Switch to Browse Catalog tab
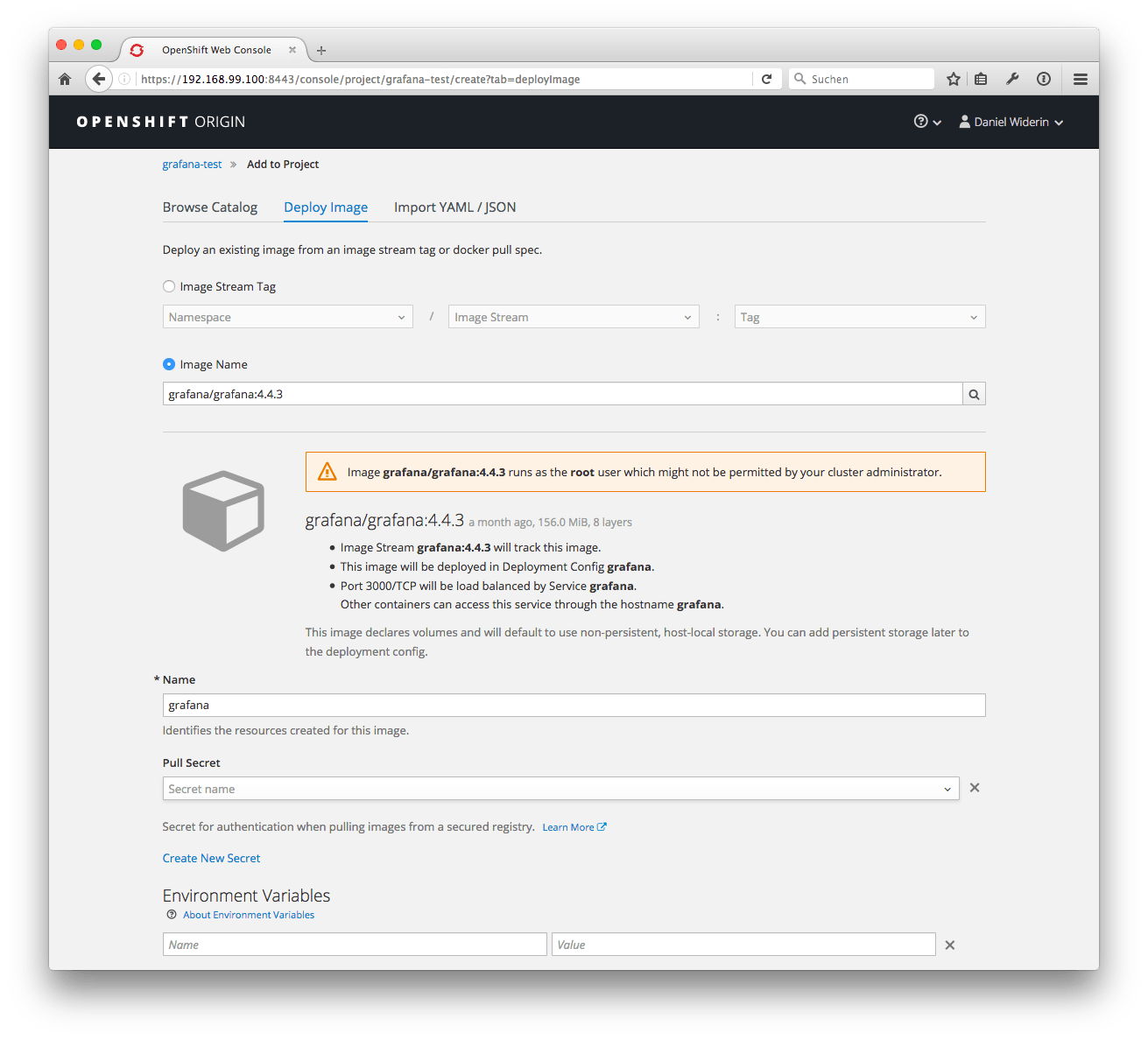 (210, 207)
